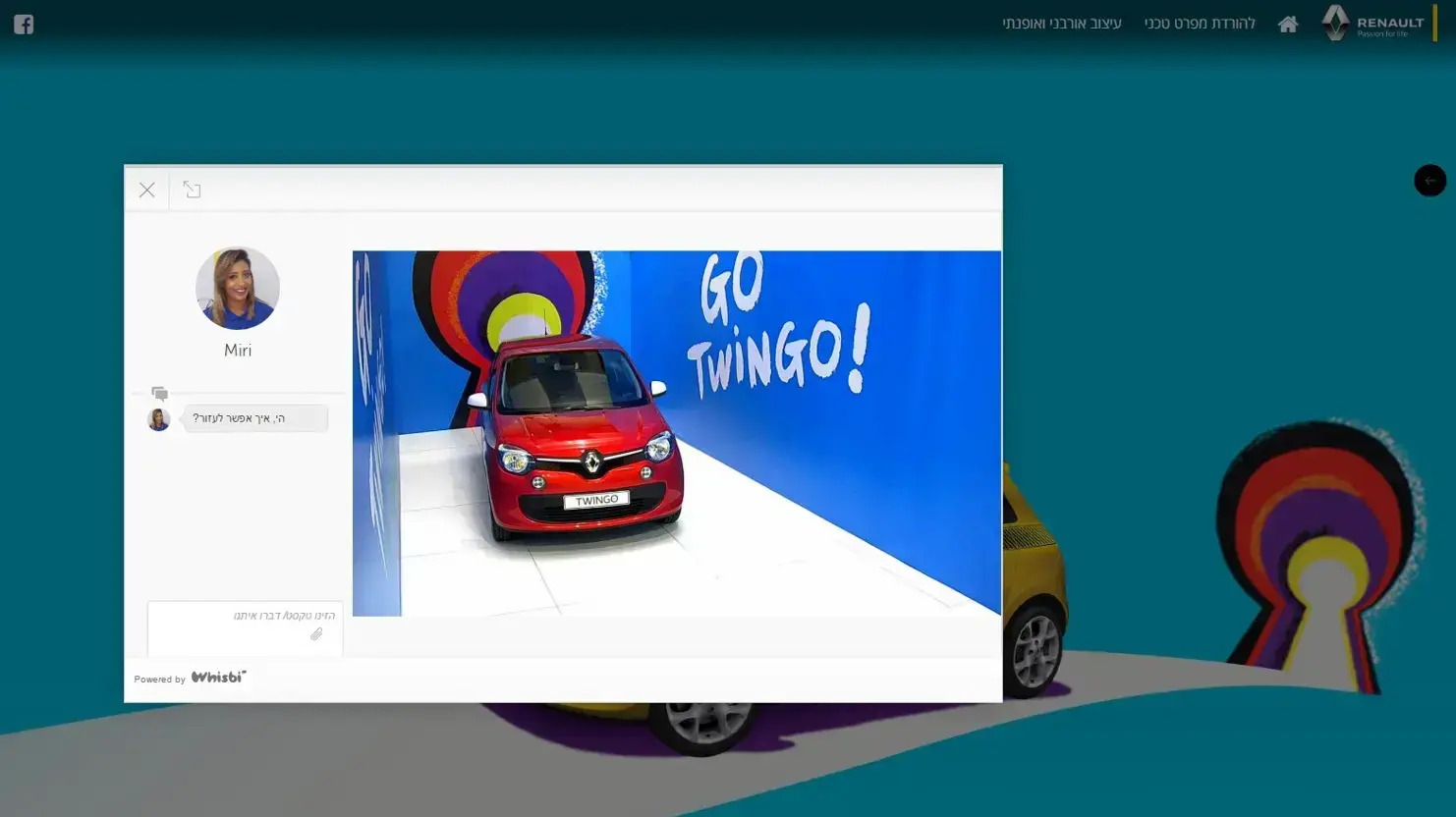Open the Facebook page icon

tap(24, 25)
